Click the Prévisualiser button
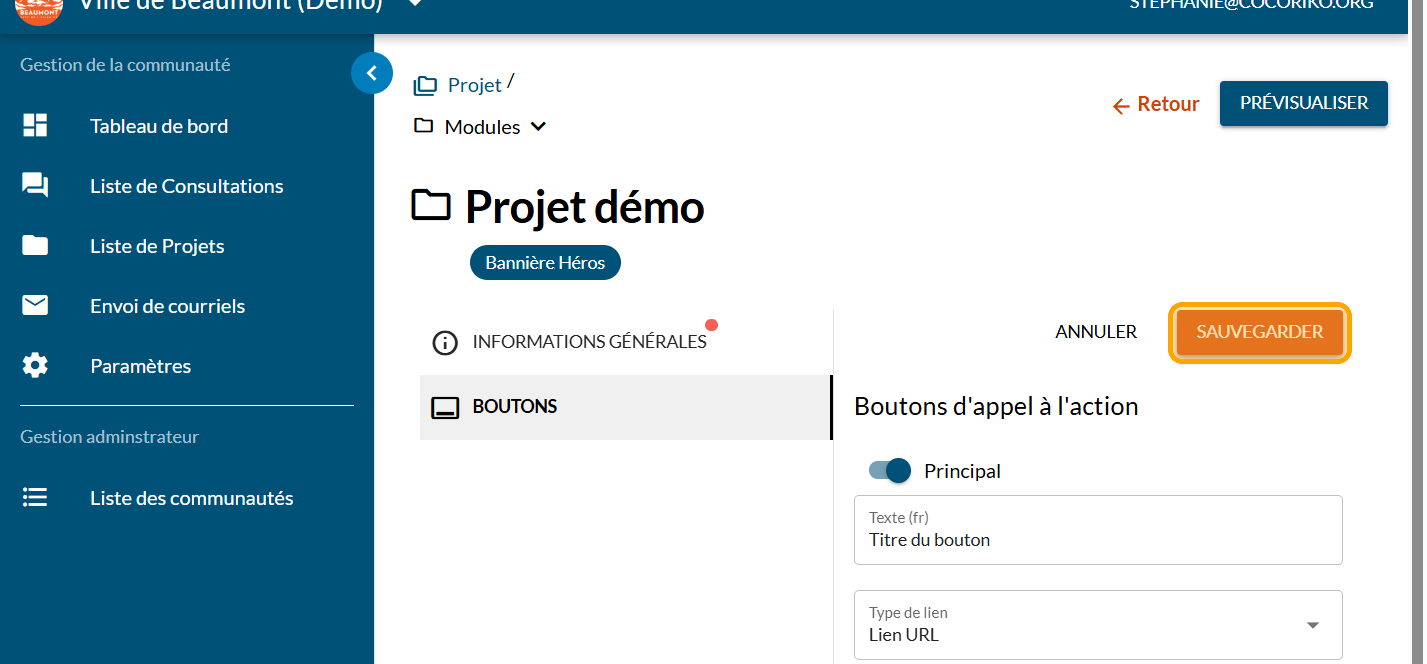 [x=1303, y=103]
